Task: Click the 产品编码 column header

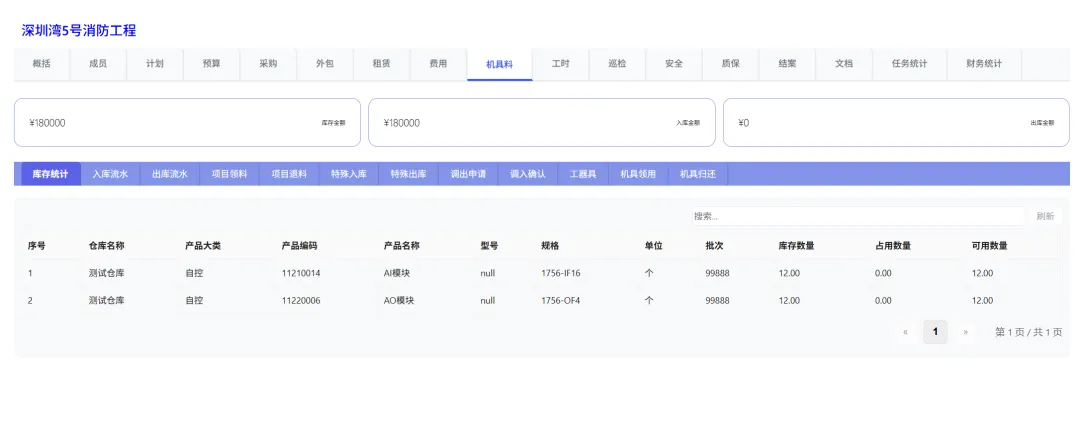Action: (300, 246)
